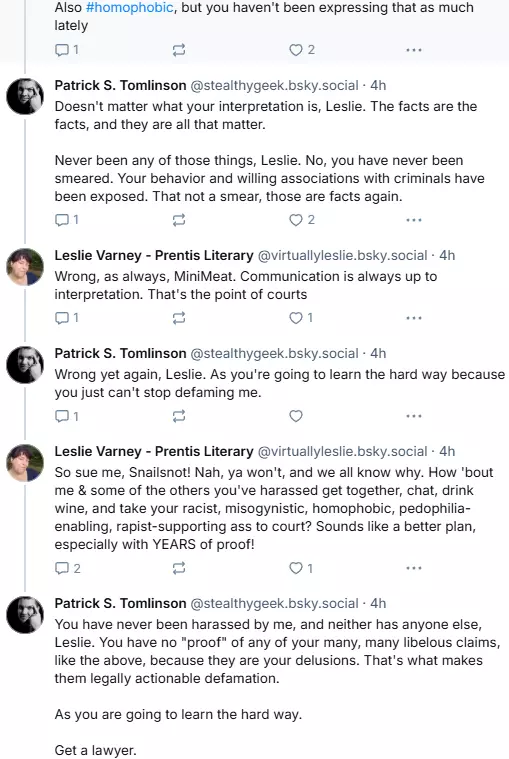Open more options on 'facts are the facts' post
The image size is (509, 759).
(x=414, y=220)
